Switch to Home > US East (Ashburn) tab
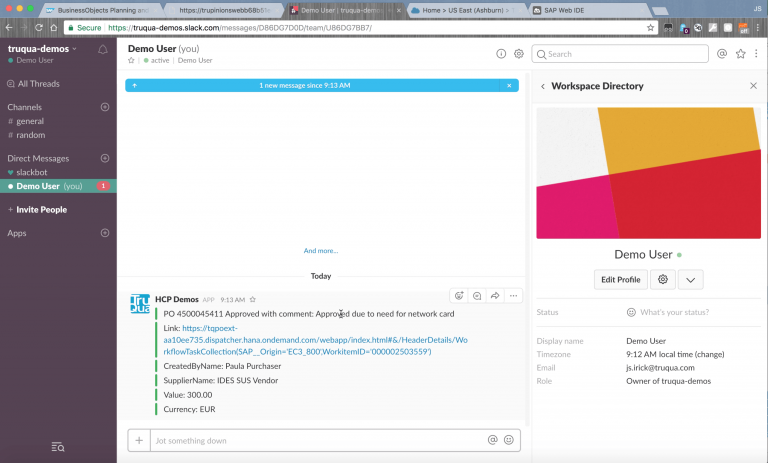 tap(467, 10)
